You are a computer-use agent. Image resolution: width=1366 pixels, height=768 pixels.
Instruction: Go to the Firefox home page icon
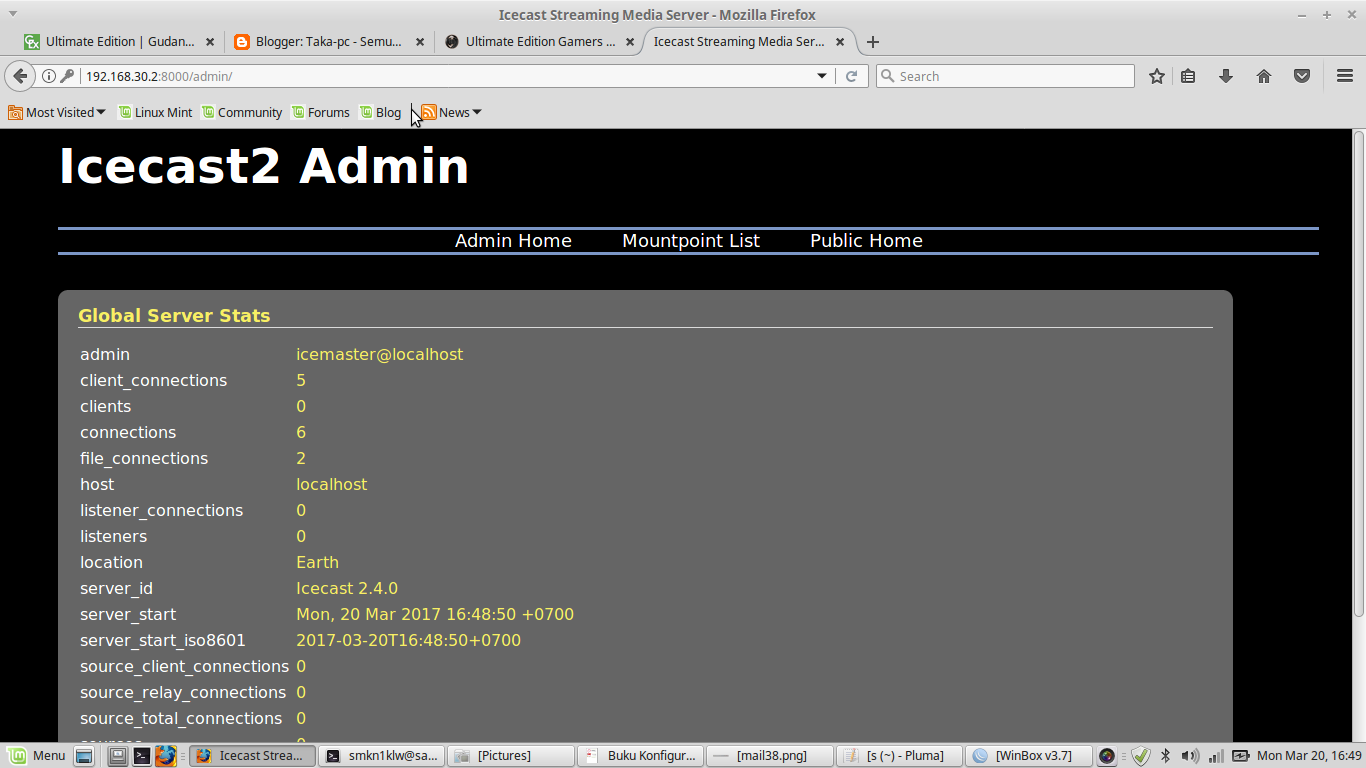(x=1264, y=76)
